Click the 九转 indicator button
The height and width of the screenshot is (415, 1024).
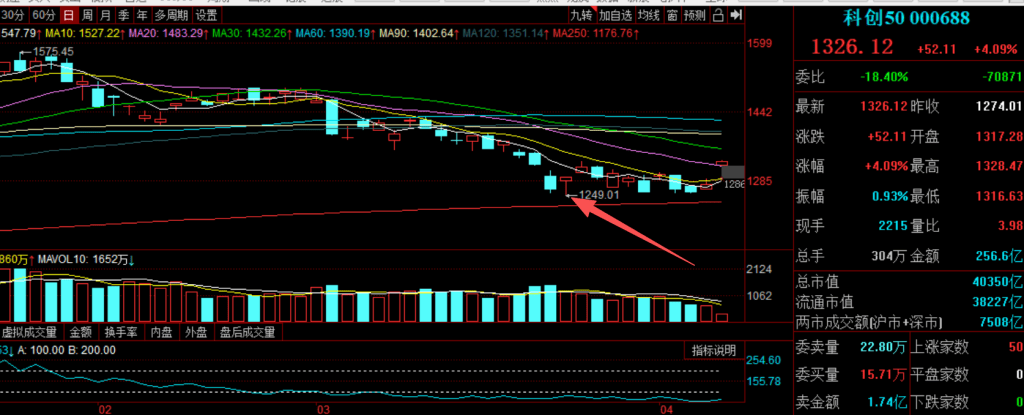coord(581,16)
